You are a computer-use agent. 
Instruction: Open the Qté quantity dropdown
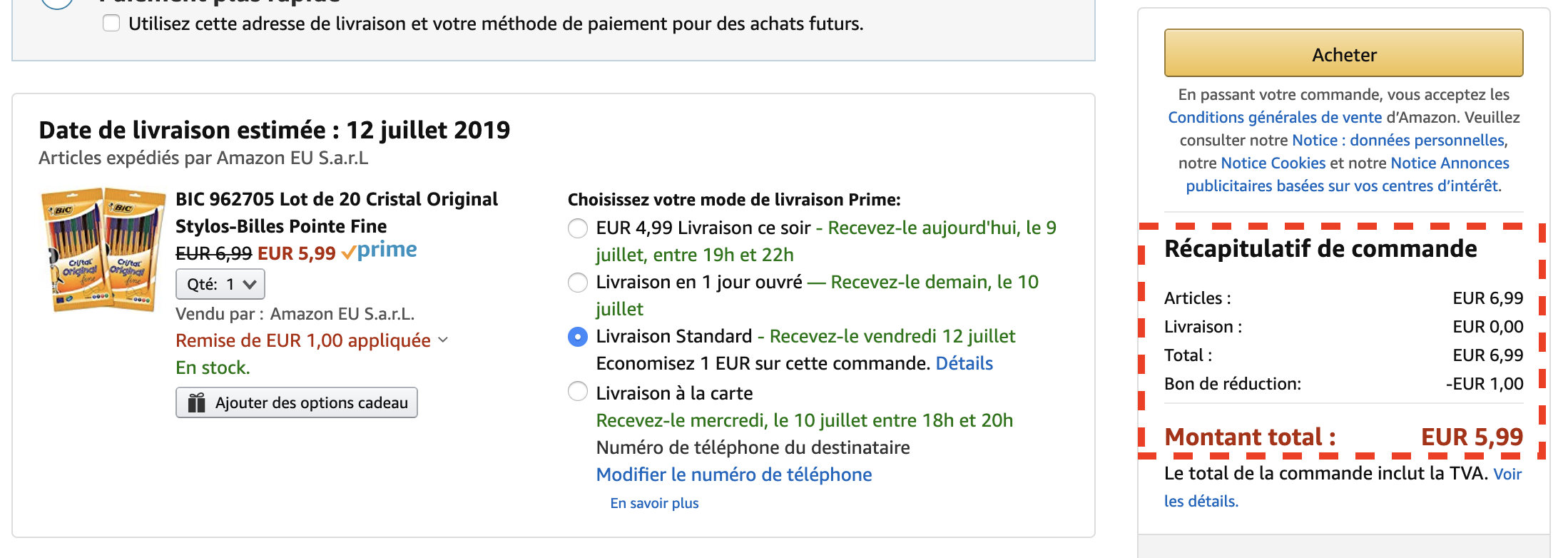[220, 284]
